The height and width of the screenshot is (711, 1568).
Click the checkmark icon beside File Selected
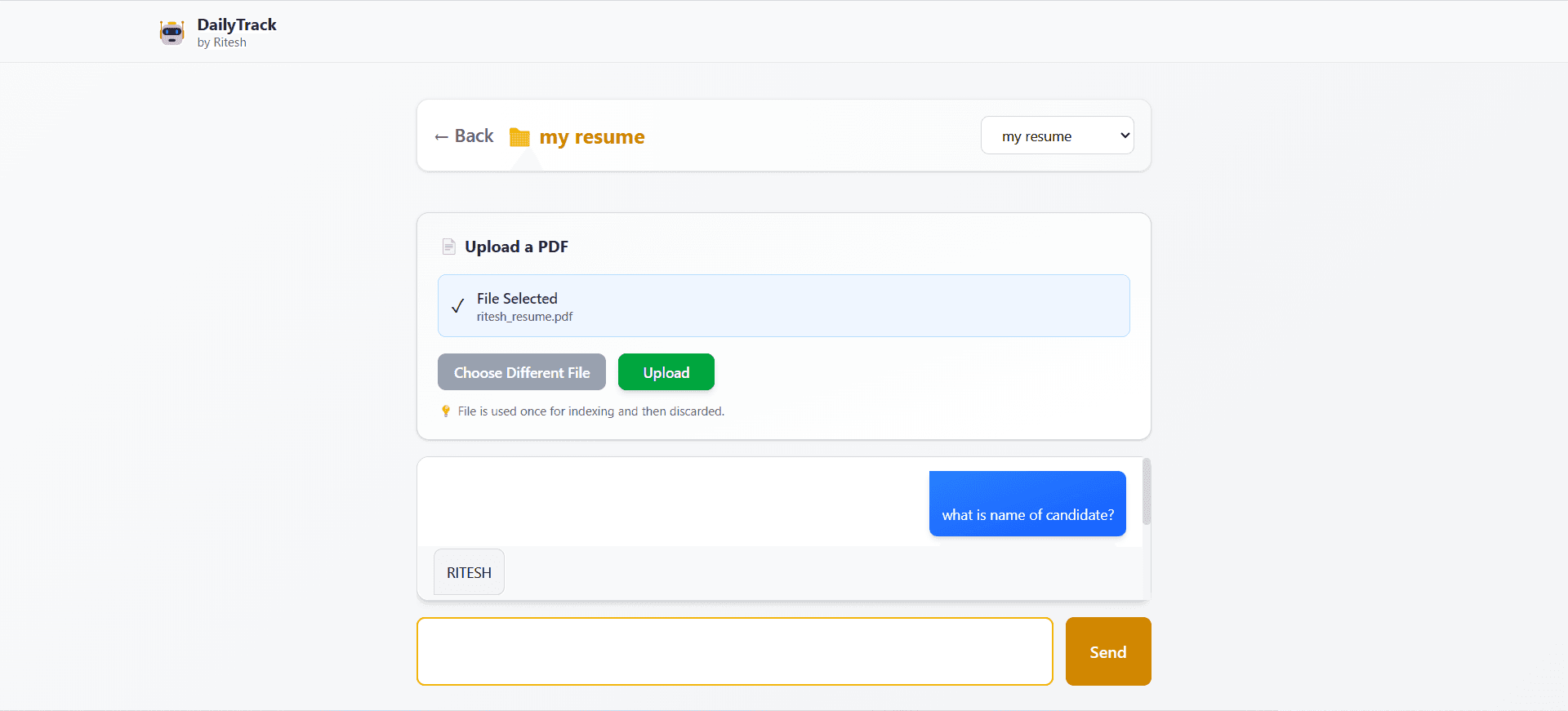[458, 306]
